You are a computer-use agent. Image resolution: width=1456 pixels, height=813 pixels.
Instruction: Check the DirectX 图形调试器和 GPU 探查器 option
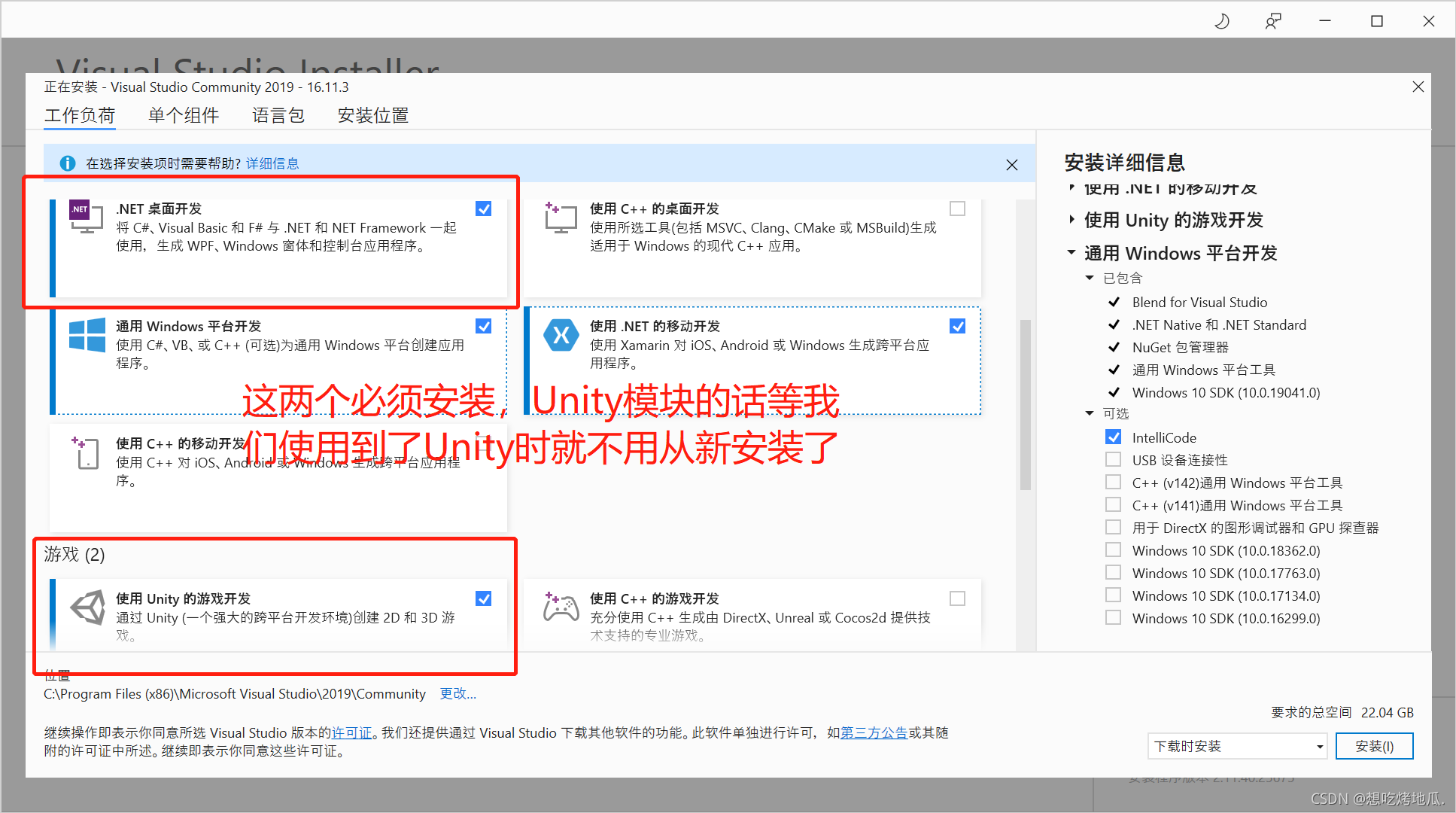(x=1114, y=527)
